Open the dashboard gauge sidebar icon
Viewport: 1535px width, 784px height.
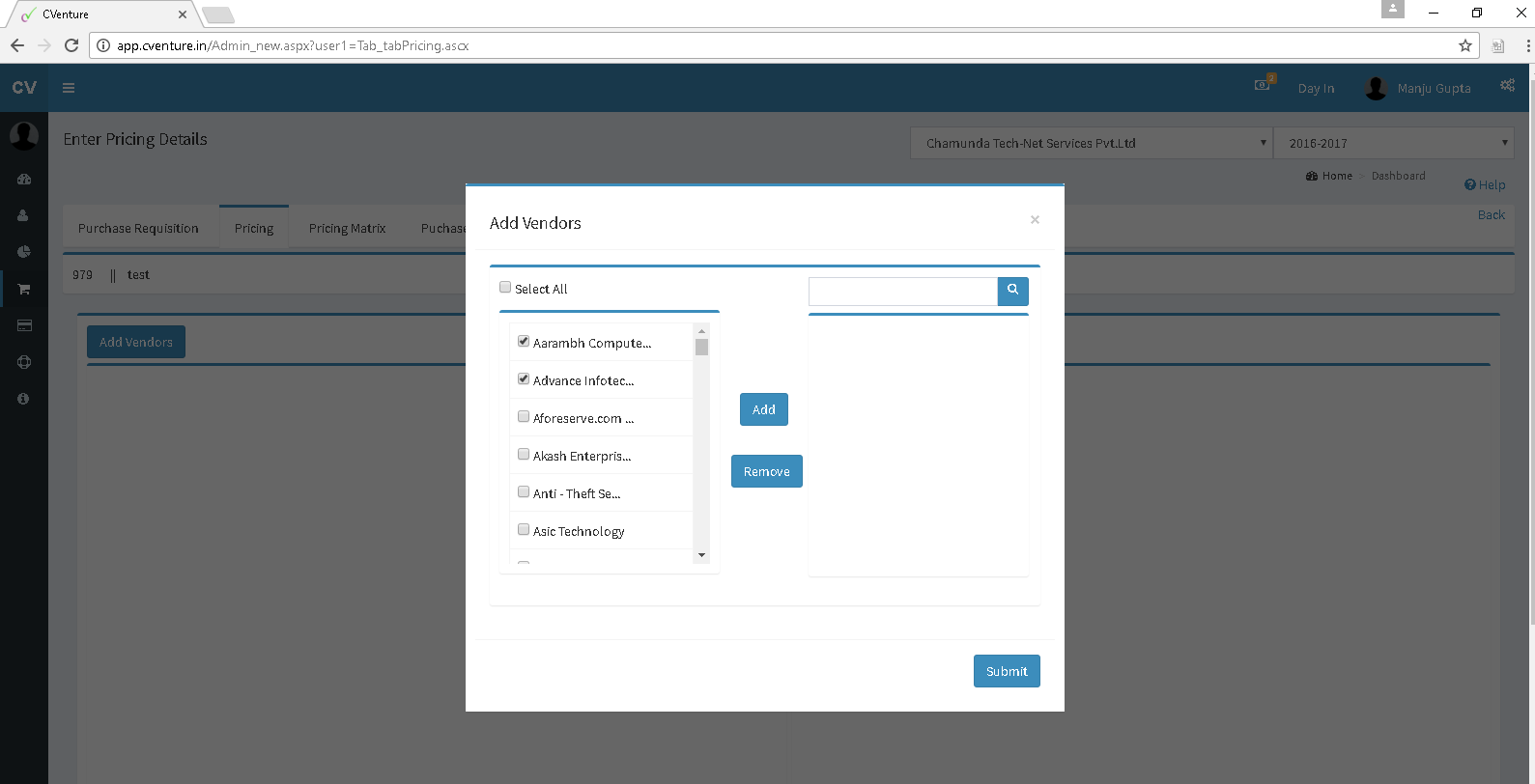click(x=24, y=179)
